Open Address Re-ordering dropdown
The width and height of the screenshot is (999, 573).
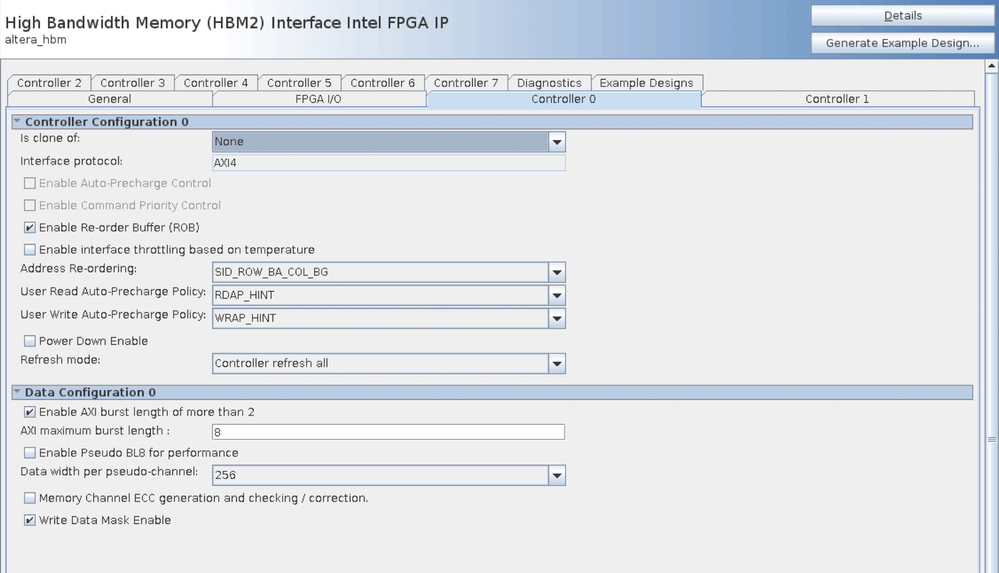[x=389, y=272]
